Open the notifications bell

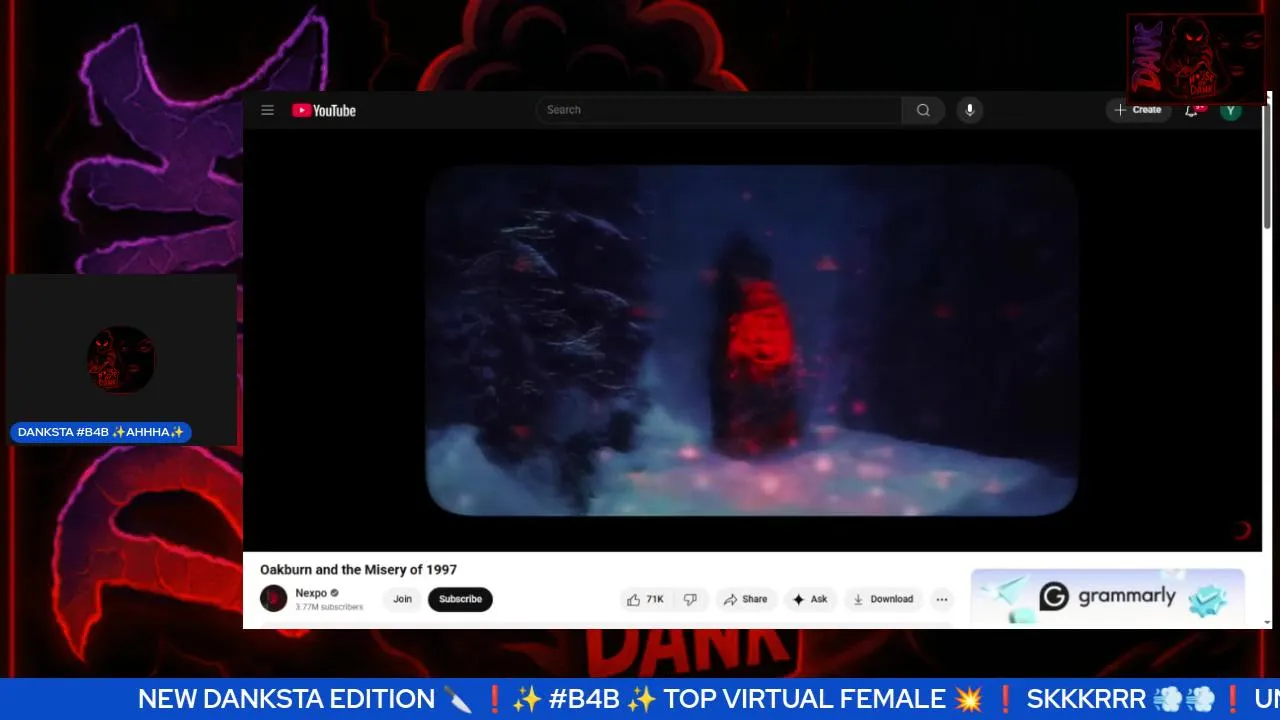pyautogui.click(x=1192, y=110)
